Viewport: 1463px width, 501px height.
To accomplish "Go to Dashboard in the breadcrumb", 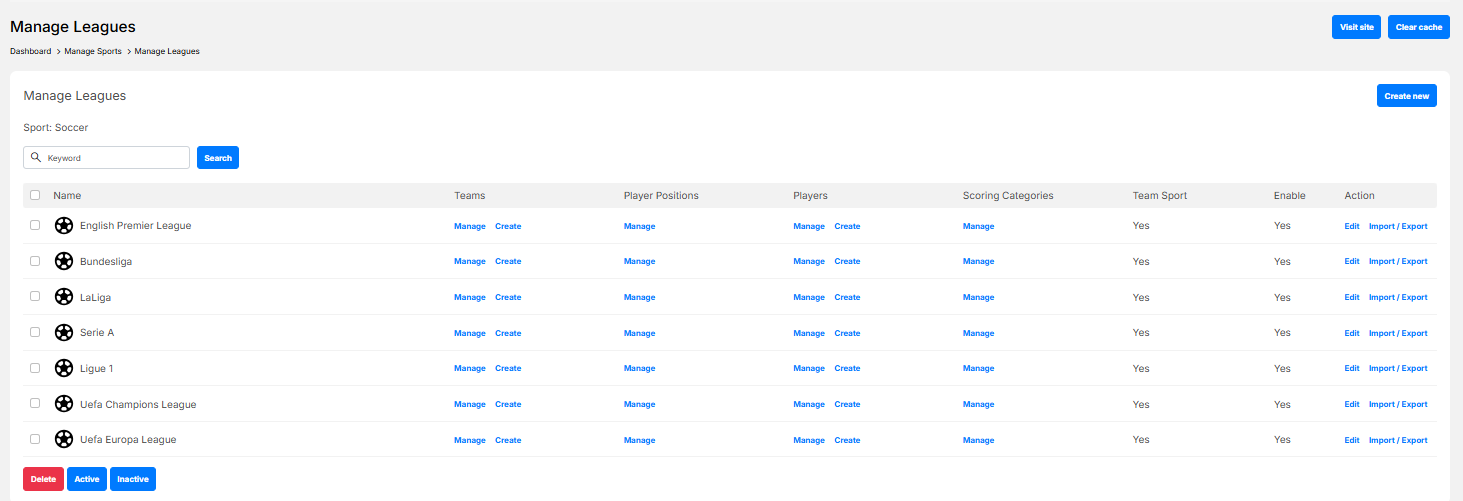I will [x=30, y=51].
